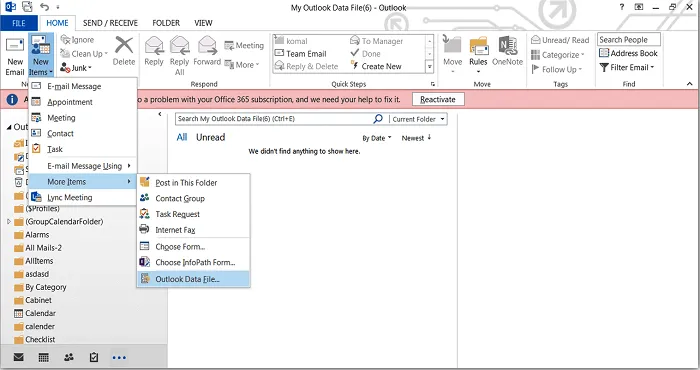Select Outlook Data File... item
This screenshot has width=700, height=370.
pyautogui.click(x=193, y=279)
